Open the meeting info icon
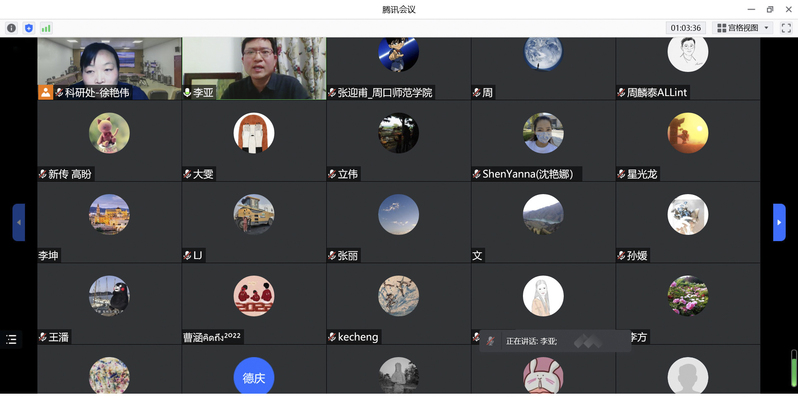 (11, 28)
